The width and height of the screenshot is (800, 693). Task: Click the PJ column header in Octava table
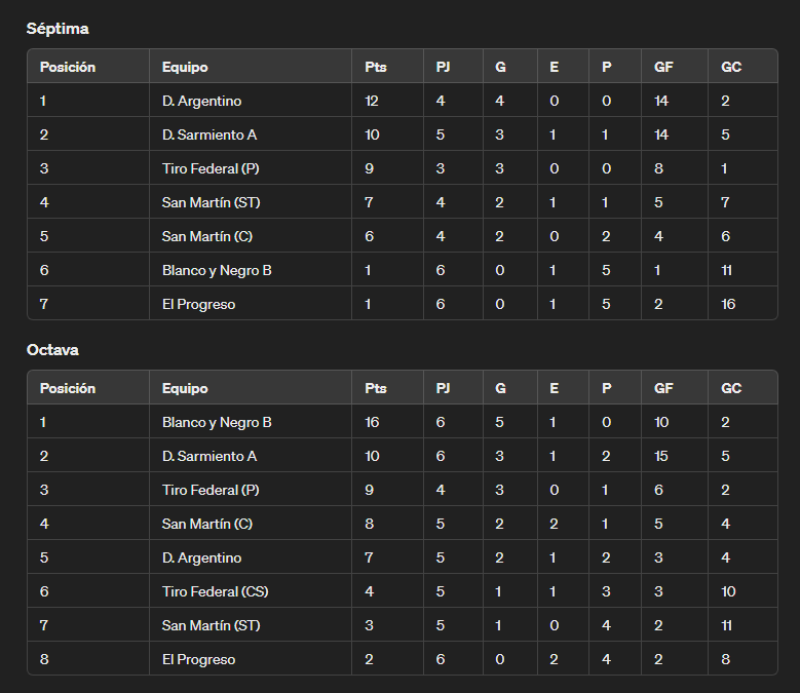[443, 388]
